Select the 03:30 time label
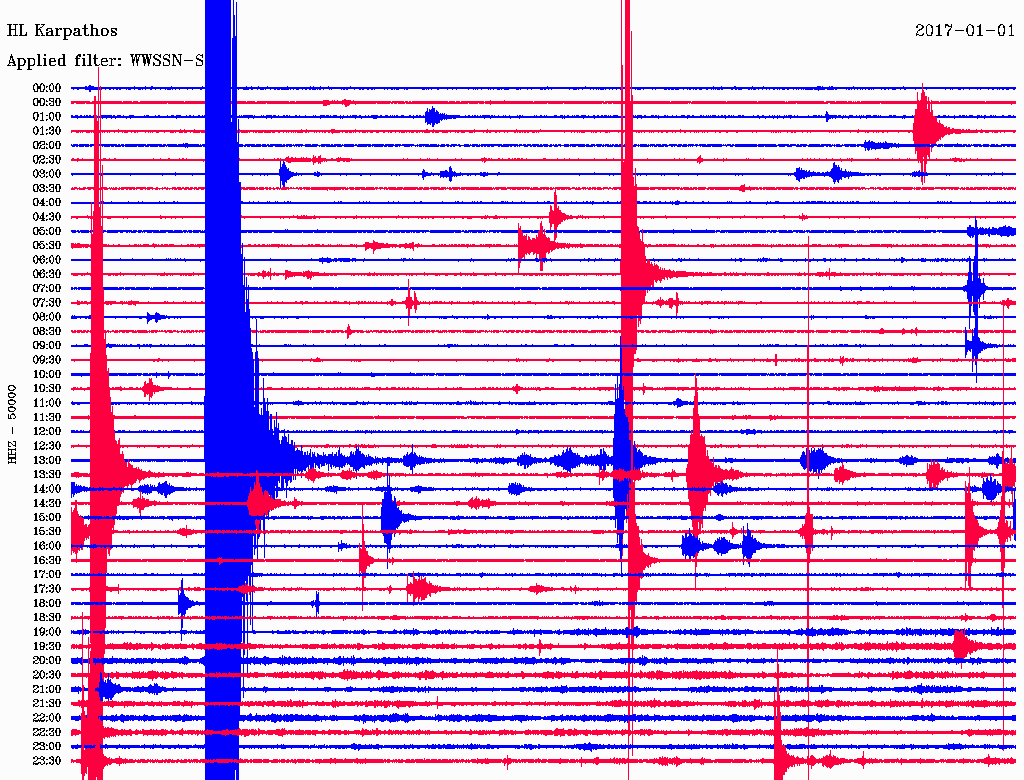 point(47,188)
